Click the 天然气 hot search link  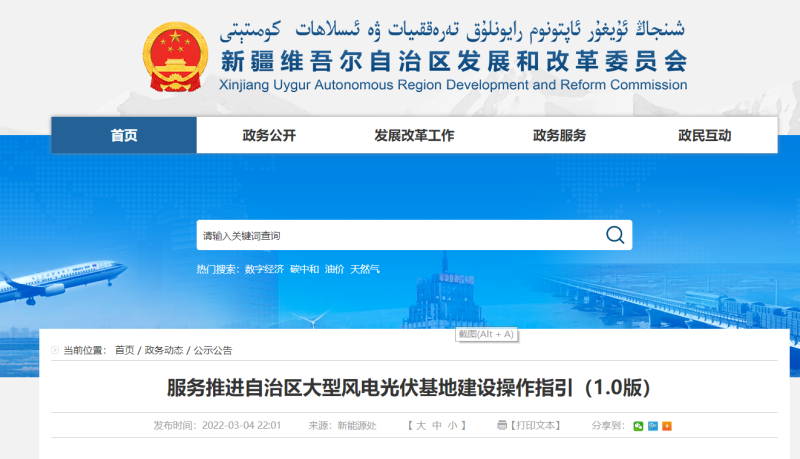(364, 269)
